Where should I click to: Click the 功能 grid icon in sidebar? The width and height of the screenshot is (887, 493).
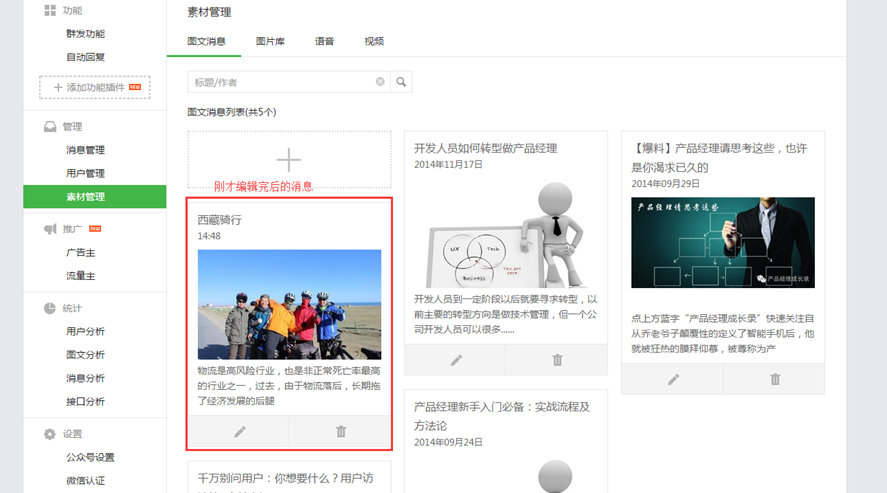click(x=50, y=10)
